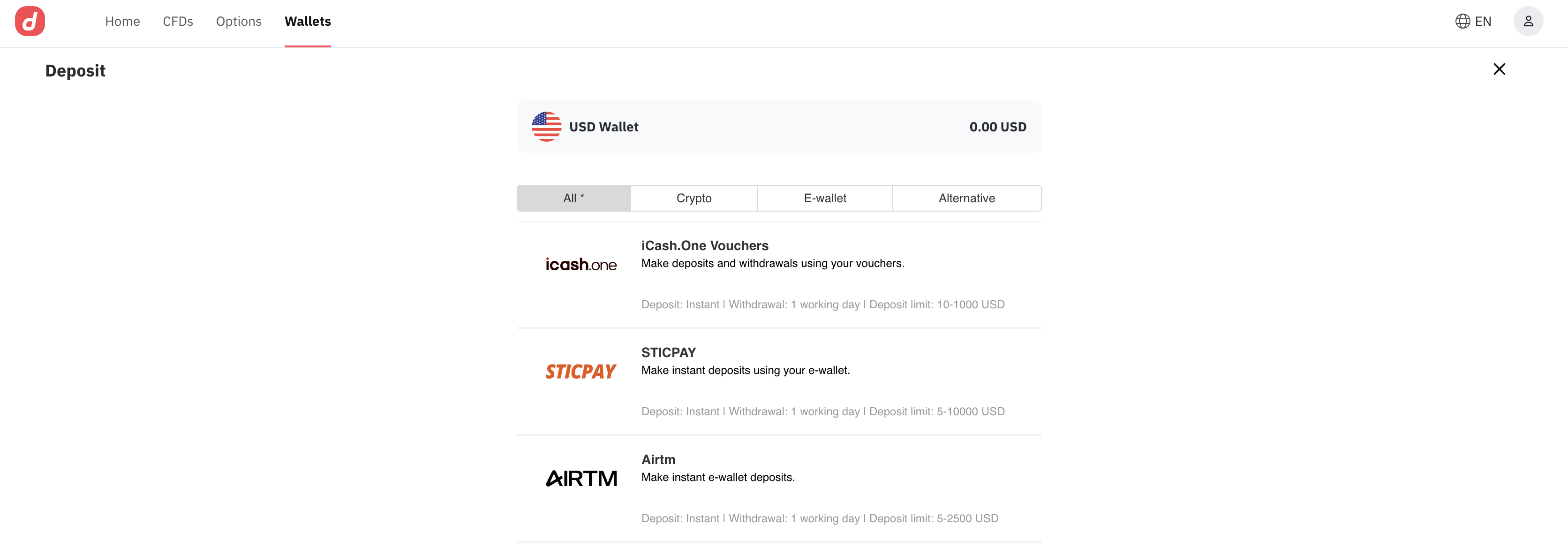Switch filter to E-wallet
This screenshot has width=1568, height=549.
[825, 198]
